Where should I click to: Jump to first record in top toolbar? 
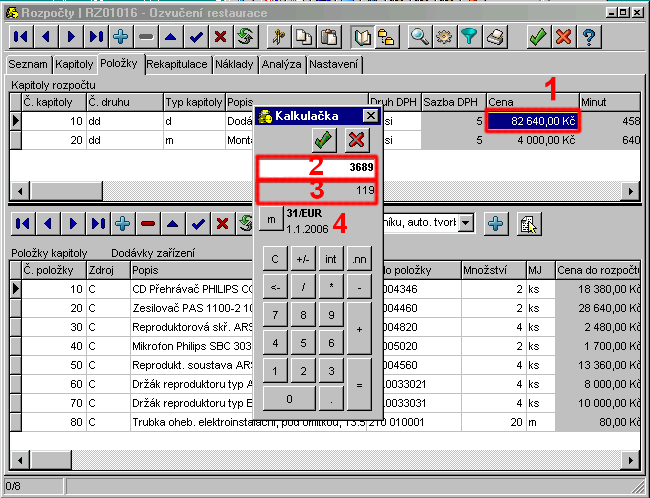[21, 37]
